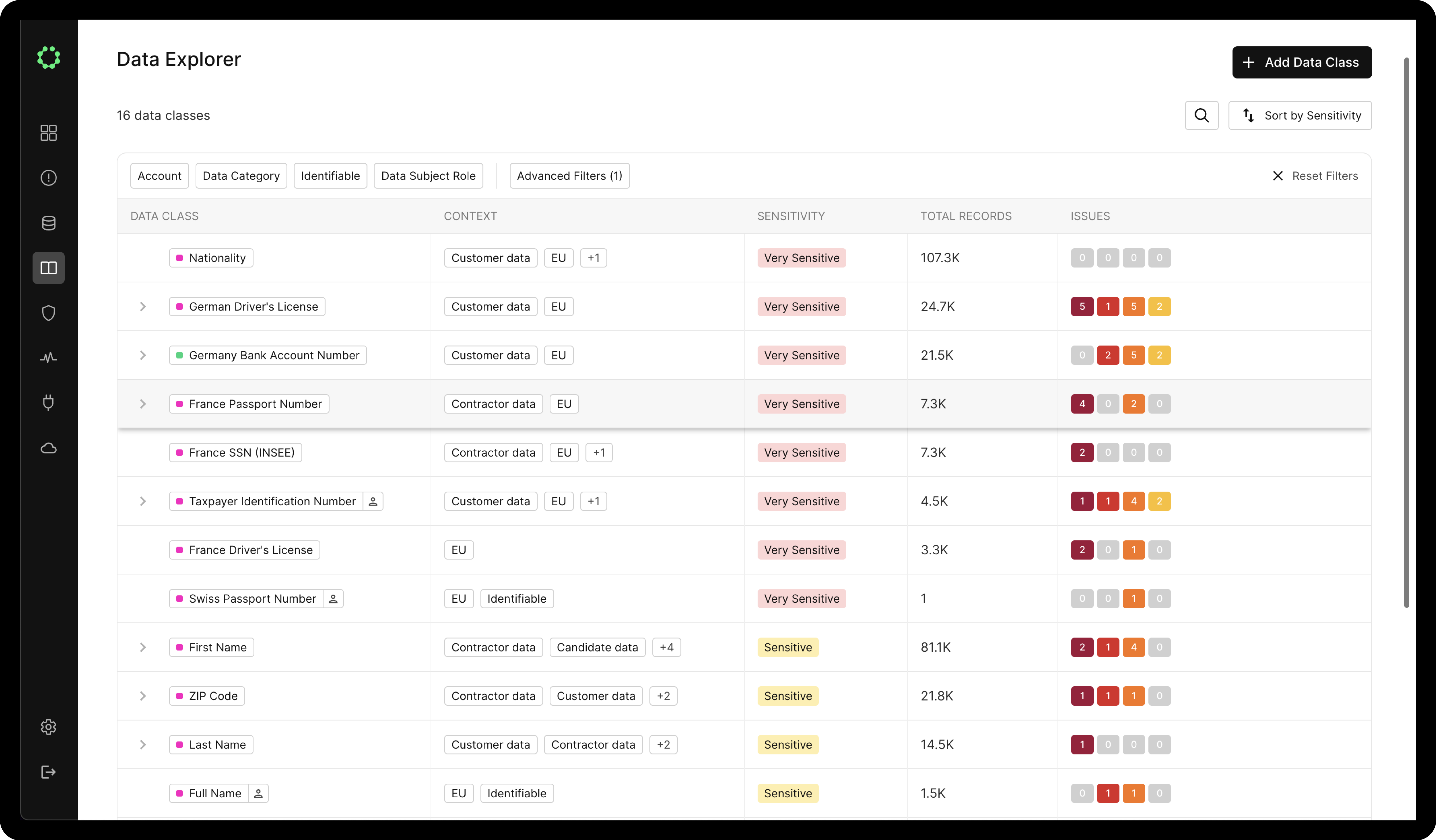Viewport: 1436px width, 840px height.
Task: Select the shield security icon in sidebar
Action: [x=49, y=312]
